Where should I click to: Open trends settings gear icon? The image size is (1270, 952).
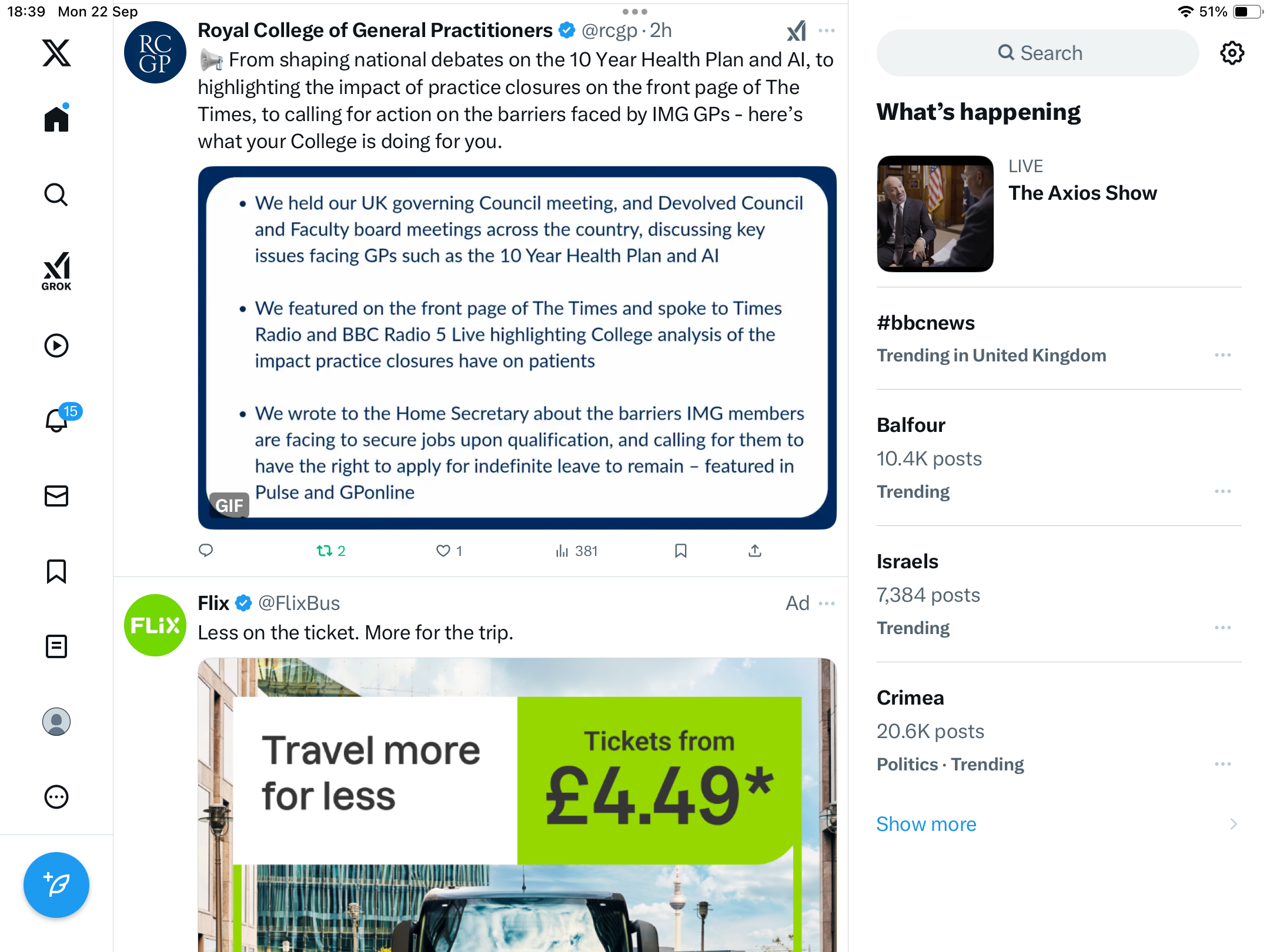1232,53
